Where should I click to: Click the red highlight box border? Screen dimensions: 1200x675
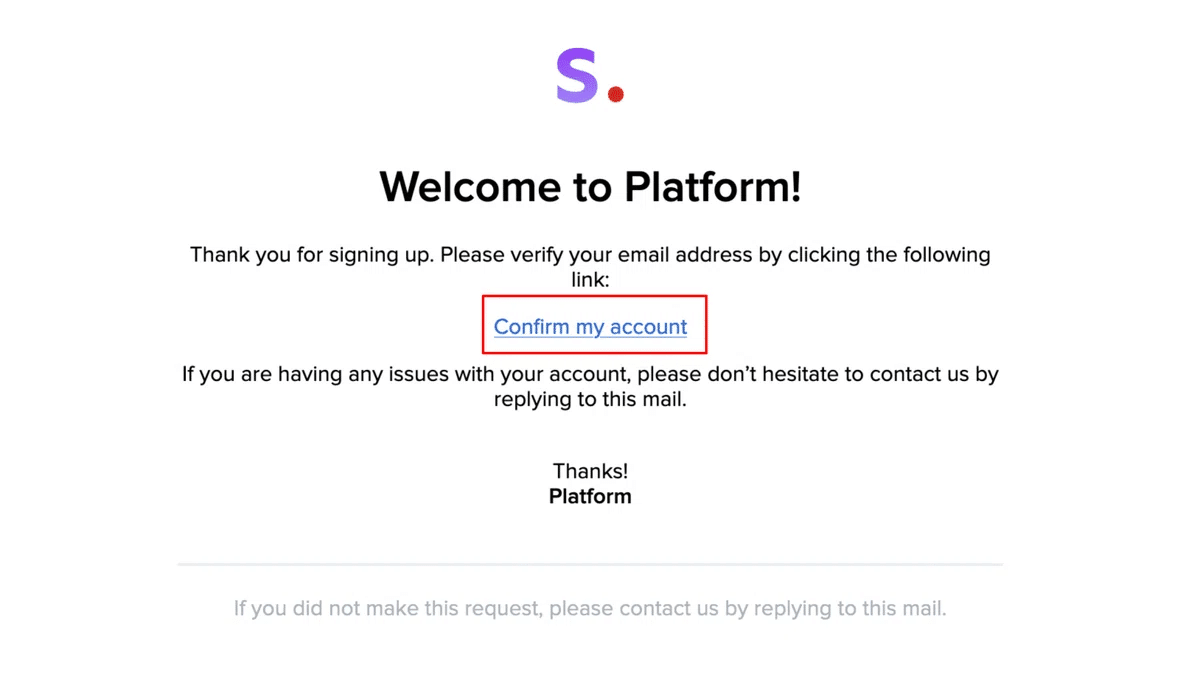595,296
